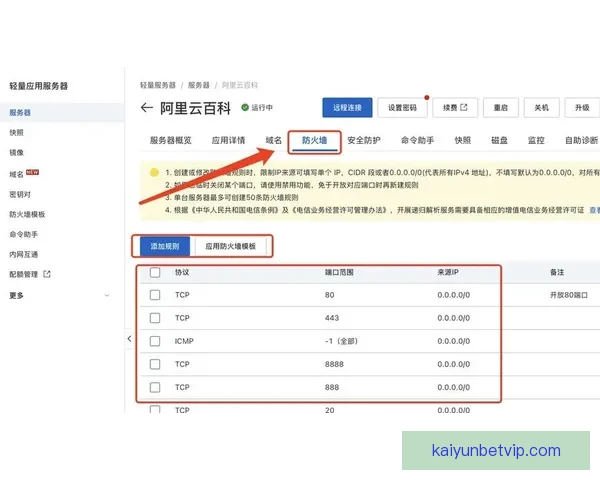
Task: Open the 监控 tab
Action: coord(536,140)
